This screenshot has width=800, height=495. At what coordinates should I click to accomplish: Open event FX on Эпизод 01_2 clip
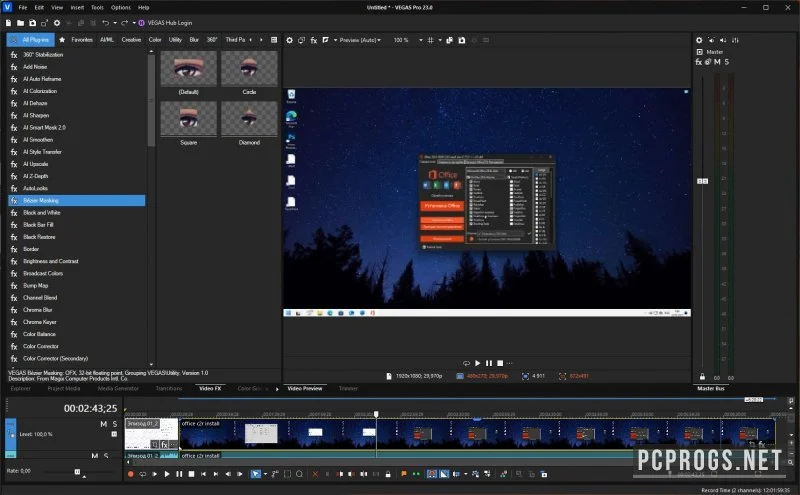tap(164, 444)
